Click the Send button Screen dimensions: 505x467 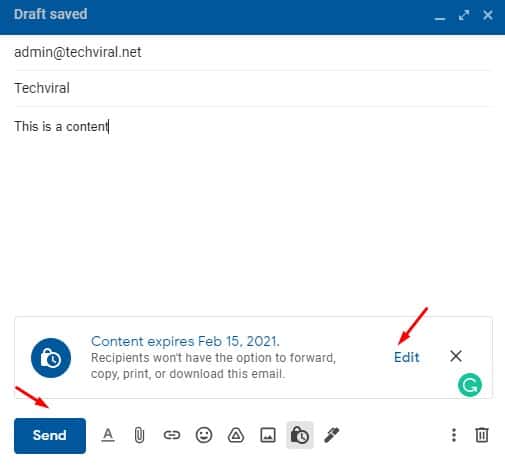point(50,435)
